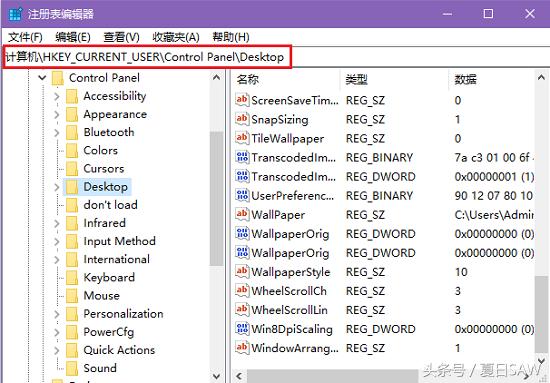Select the C:\Users\Admin WallPaper data
The width and height of the screenshot is (550, 383).
coord(494,215)
